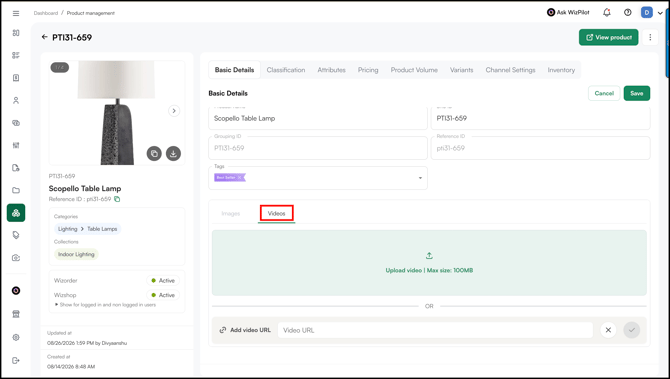Viewport: 670px width, 379px height.
Task: Click the logout icon in the sidebar
Action: (16, 360)
